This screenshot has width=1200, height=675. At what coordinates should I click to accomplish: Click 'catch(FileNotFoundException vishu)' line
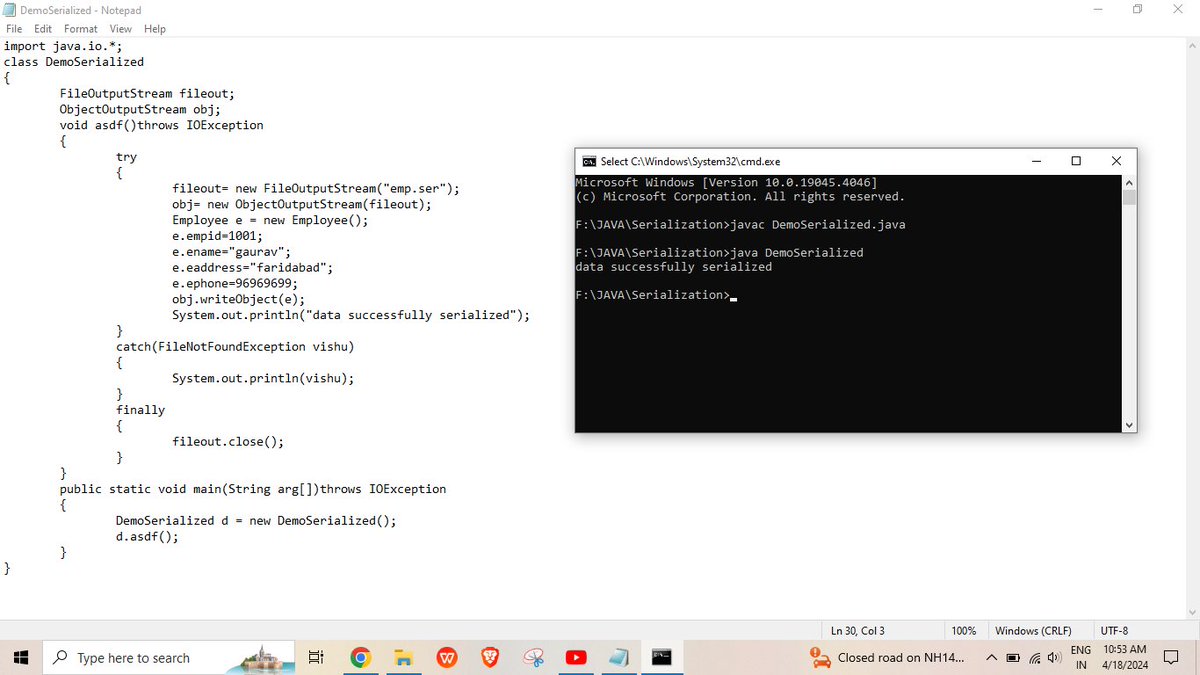coord(235,346)
